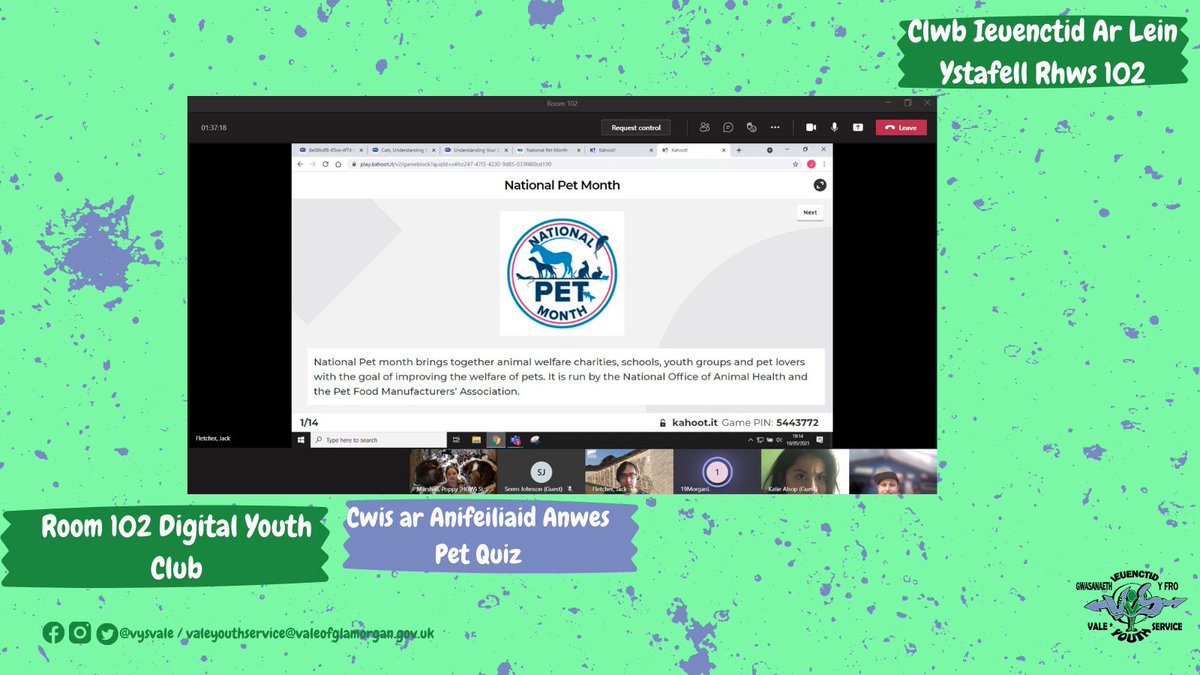The image size is (1200, 675).
Task: Open the taskbar volume control
Action: [x=778, y=440]
